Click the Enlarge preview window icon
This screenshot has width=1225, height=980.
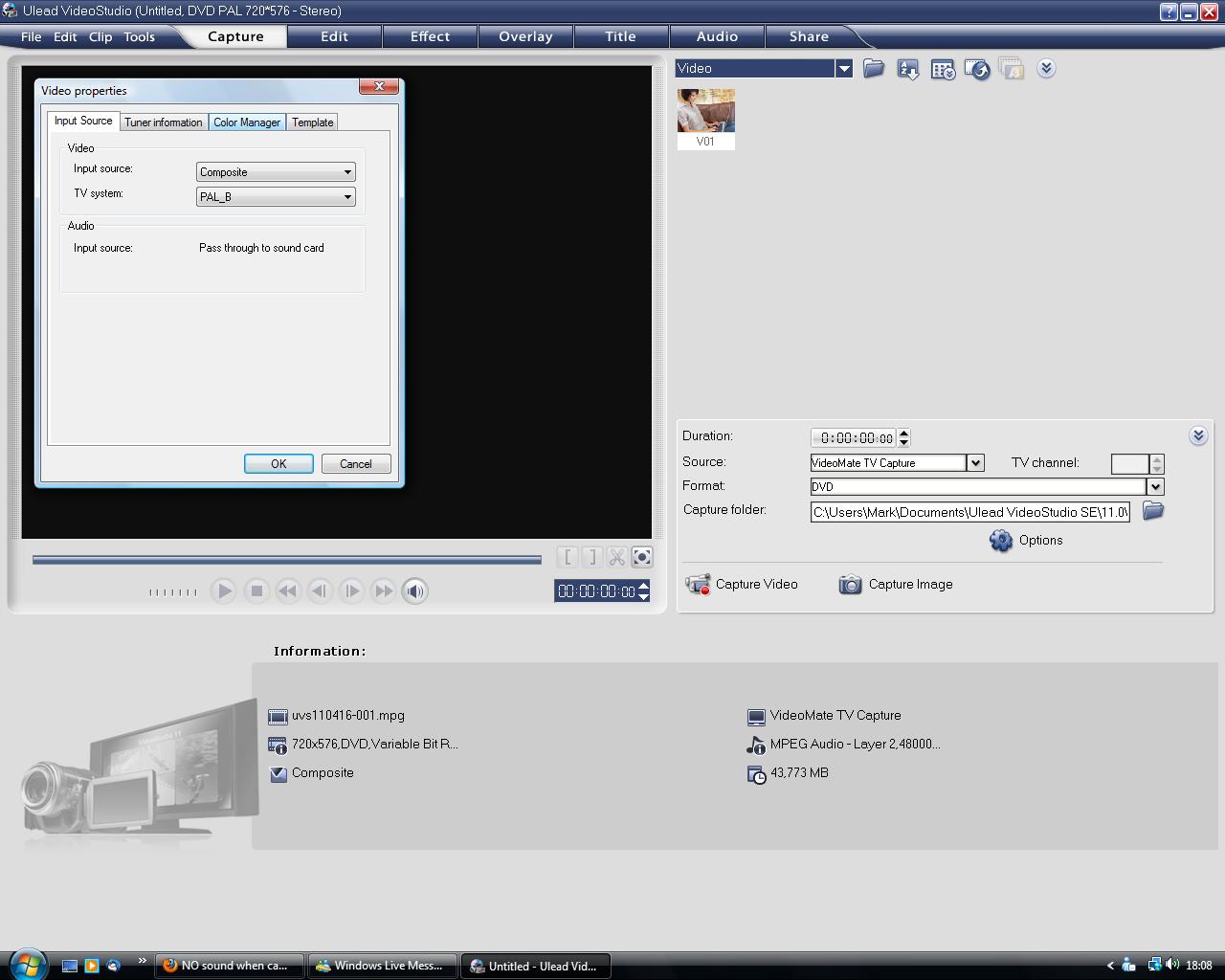click(x=642, y=557)
